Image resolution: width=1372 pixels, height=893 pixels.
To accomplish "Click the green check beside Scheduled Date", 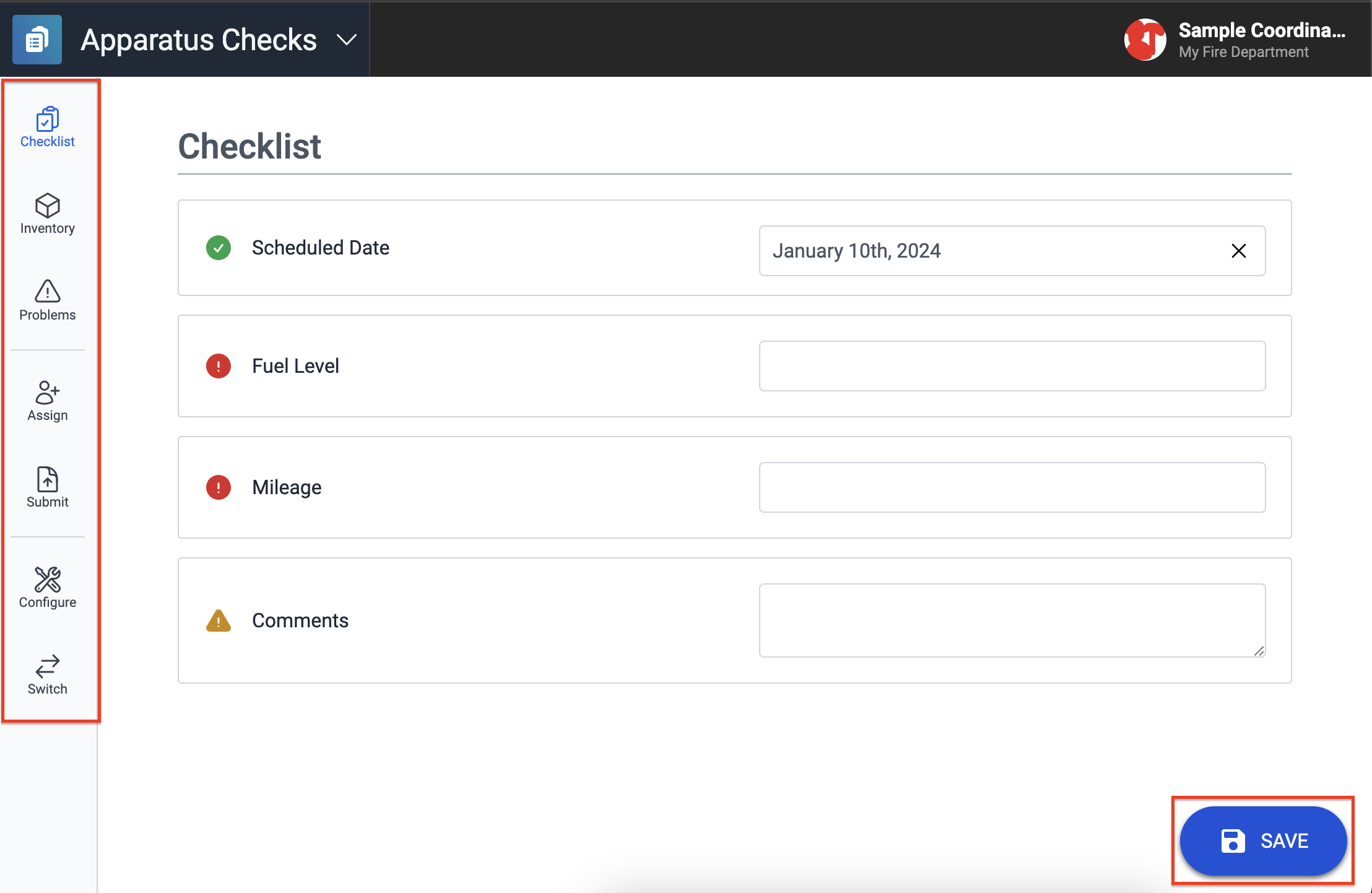I will click(219, 248).
